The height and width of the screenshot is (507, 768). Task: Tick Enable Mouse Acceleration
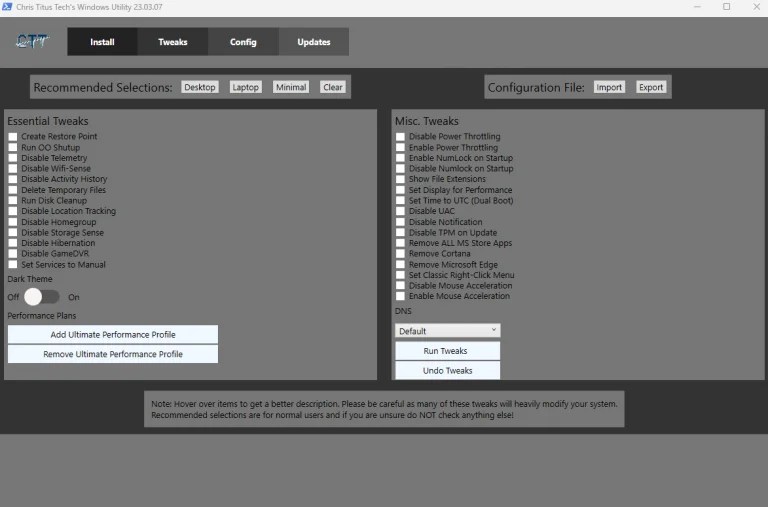(401, 296)
